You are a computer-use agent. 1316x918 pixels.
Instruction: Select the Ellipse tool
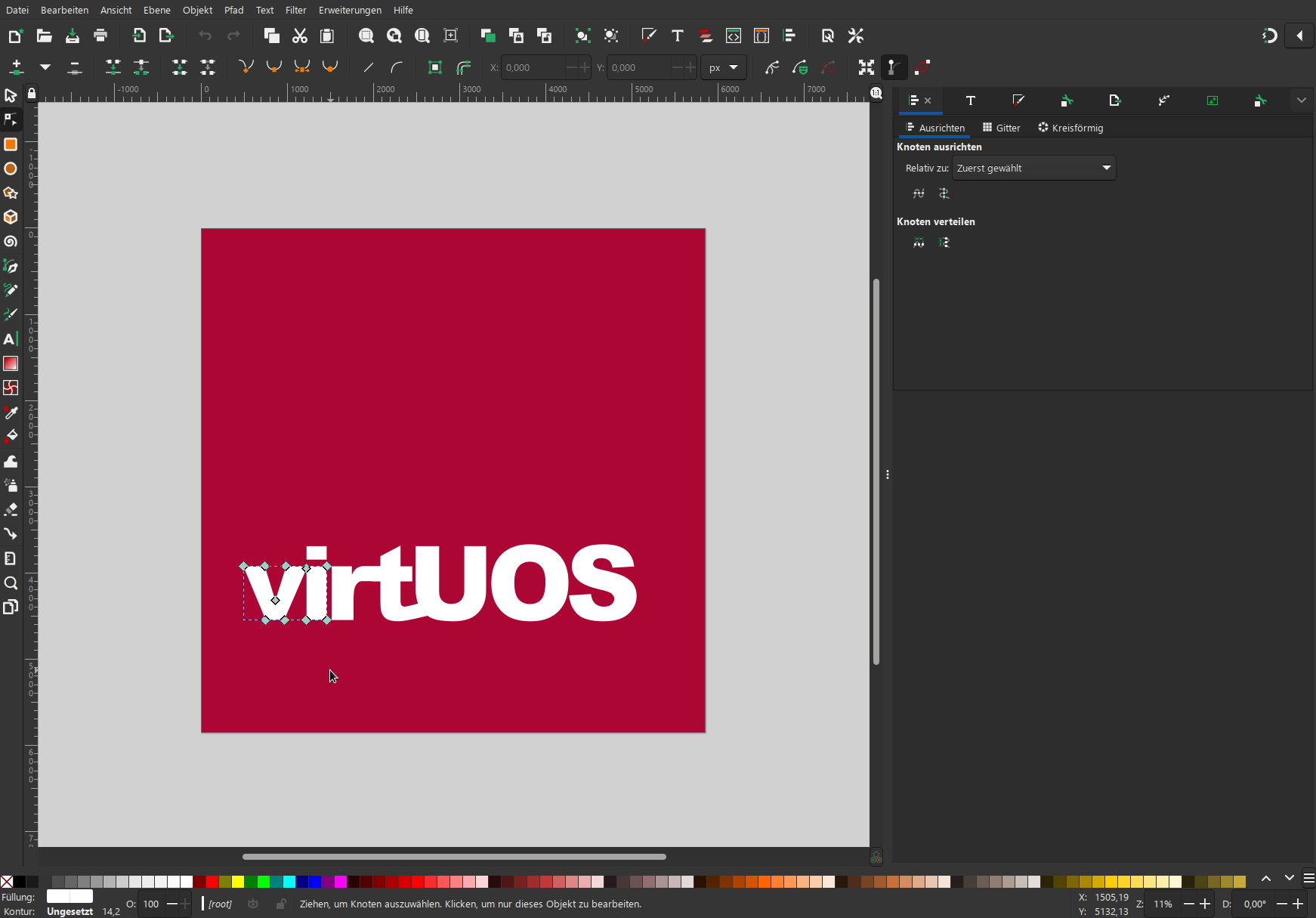click(11, 168)
